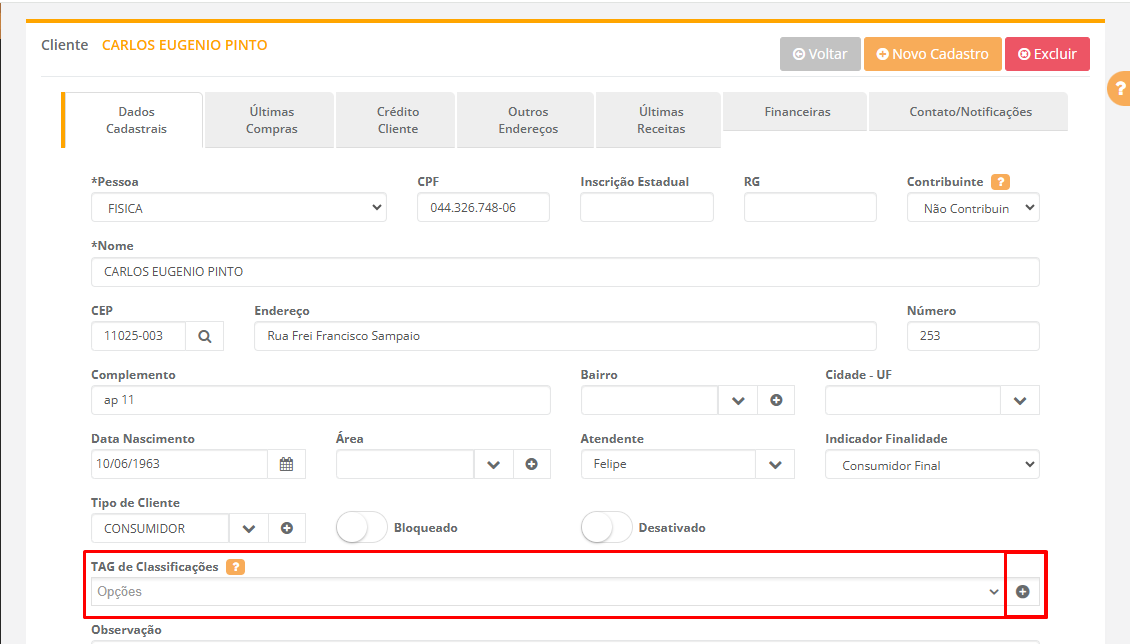Click the Voltar button

coord(820,54)
